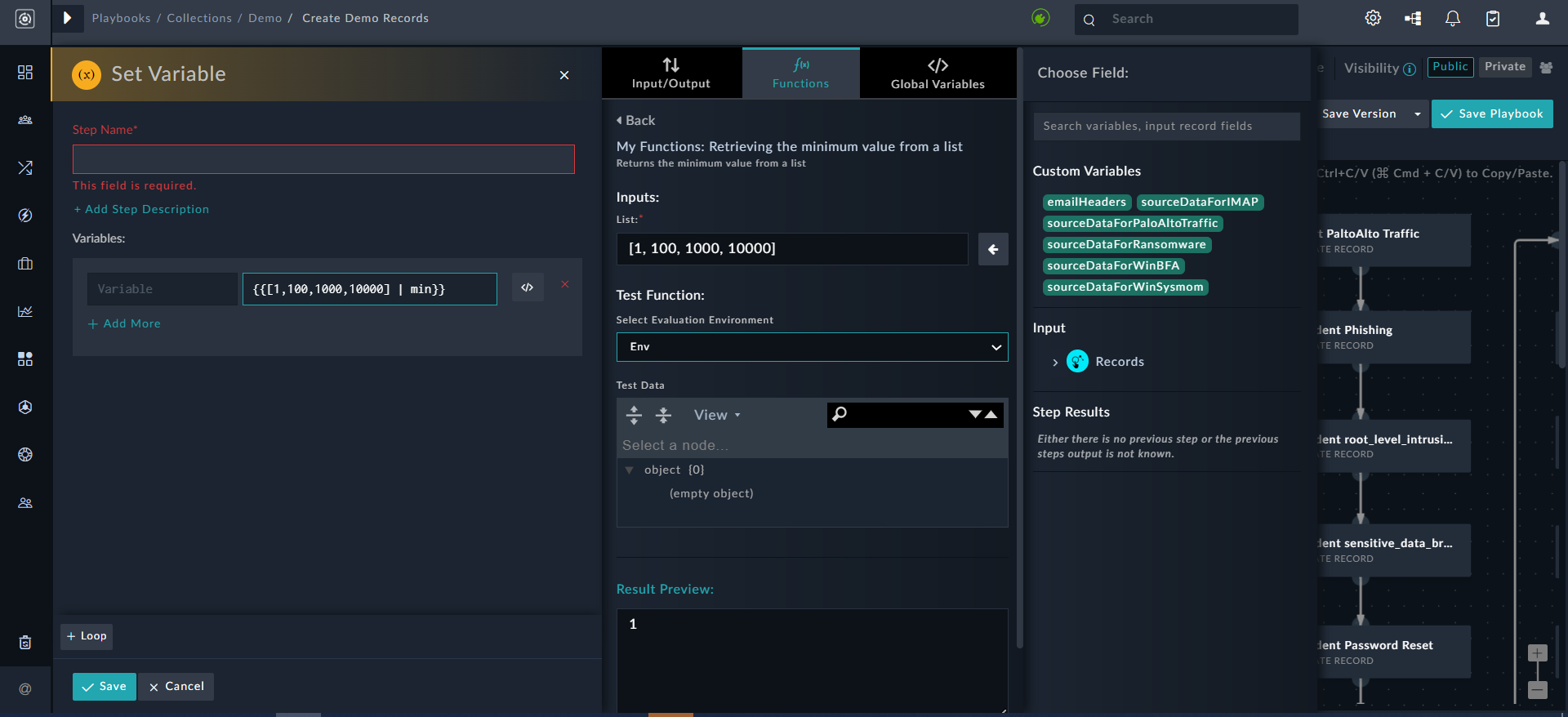Open the View dropdown in Test Data
The image size is (1568, 717).
[x=717, y=415]
